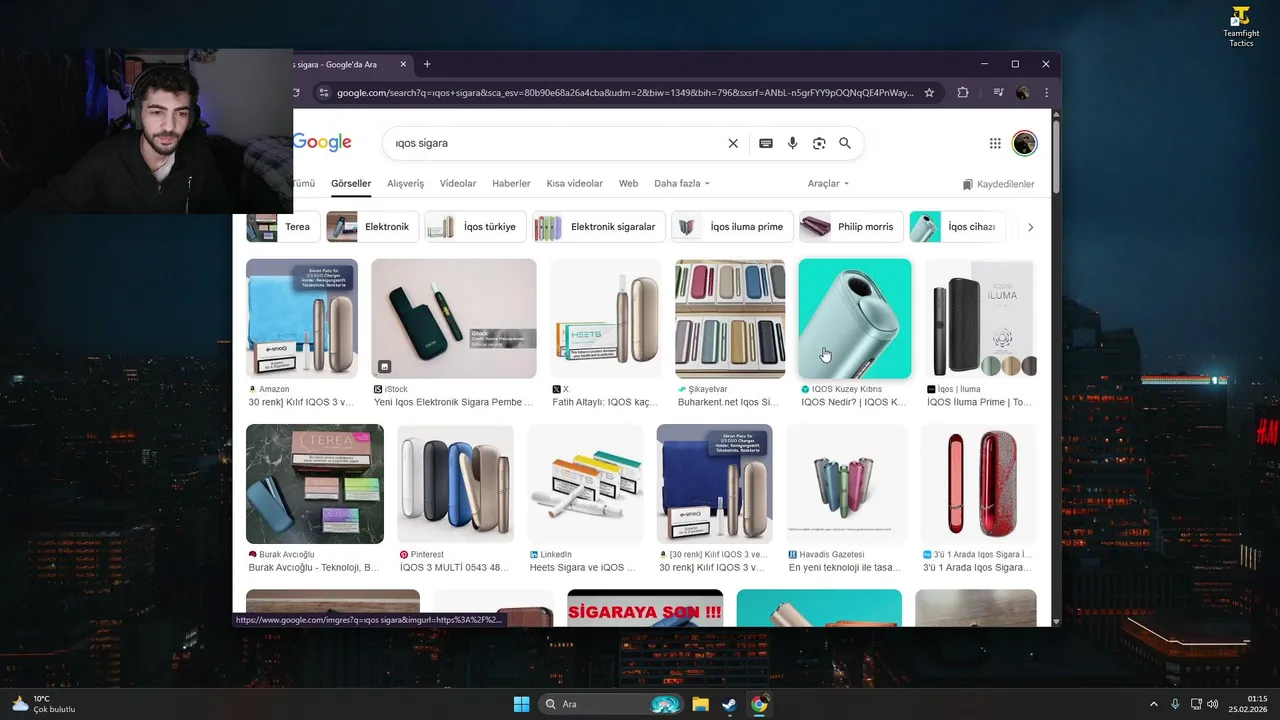This screenshot has width=1280, height=720.
Task: Open the Chrome extensions puzzle icon
Action: pyautogui.click(x=963, y=92)
